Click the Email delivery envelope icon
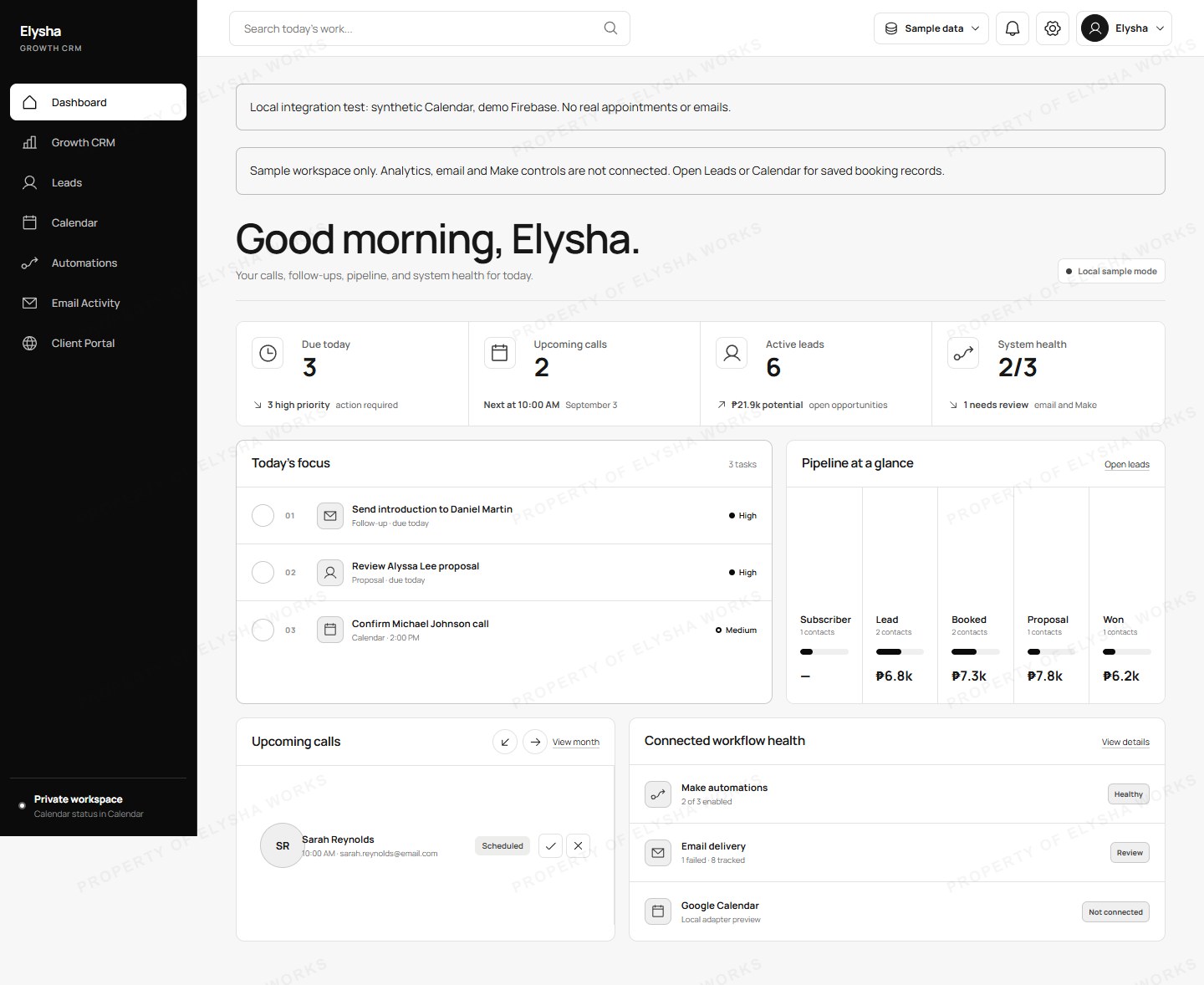 pos(658,853)
